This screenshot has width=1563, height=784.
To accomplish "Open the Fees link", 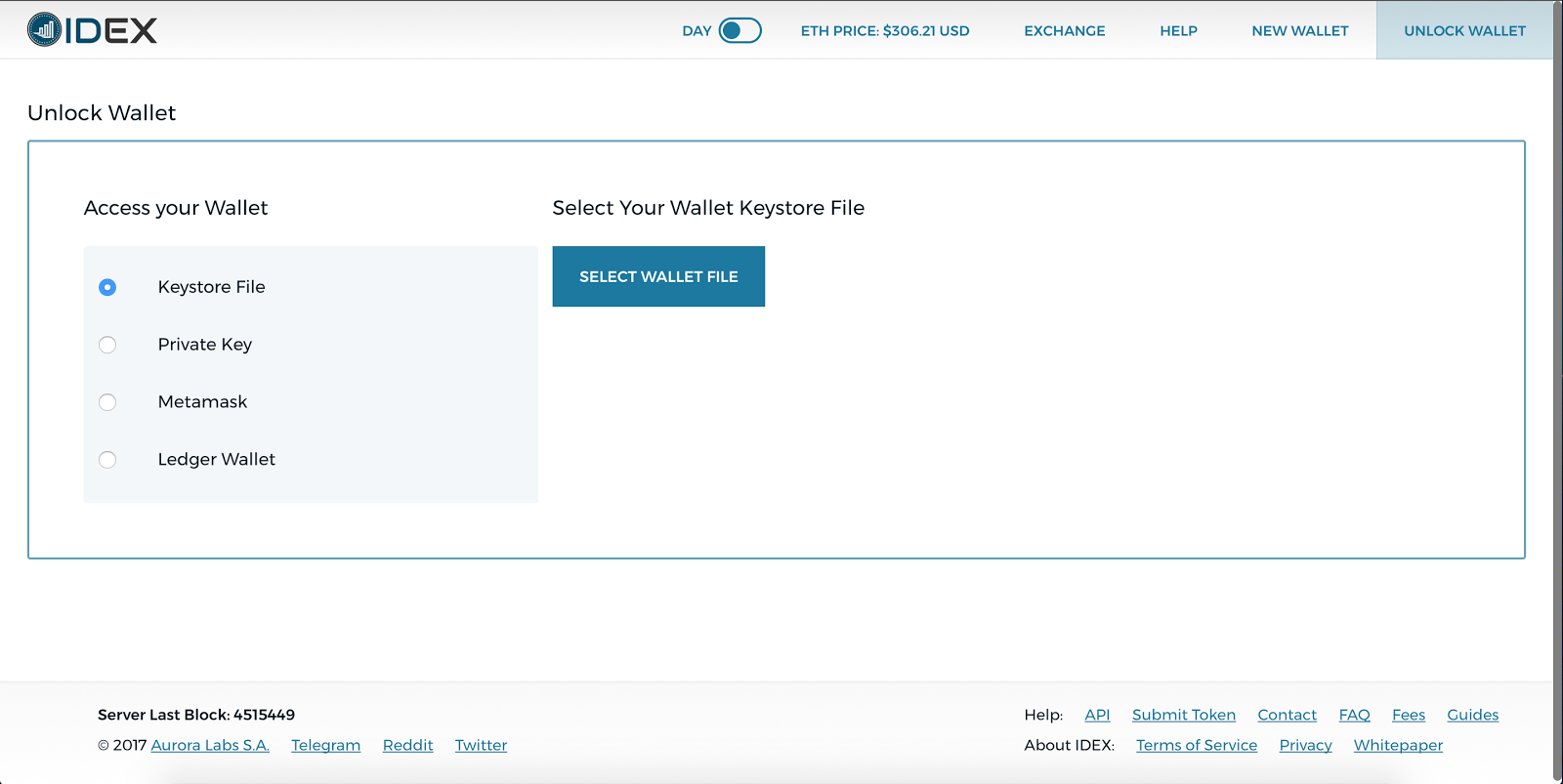I will 1409,715.
